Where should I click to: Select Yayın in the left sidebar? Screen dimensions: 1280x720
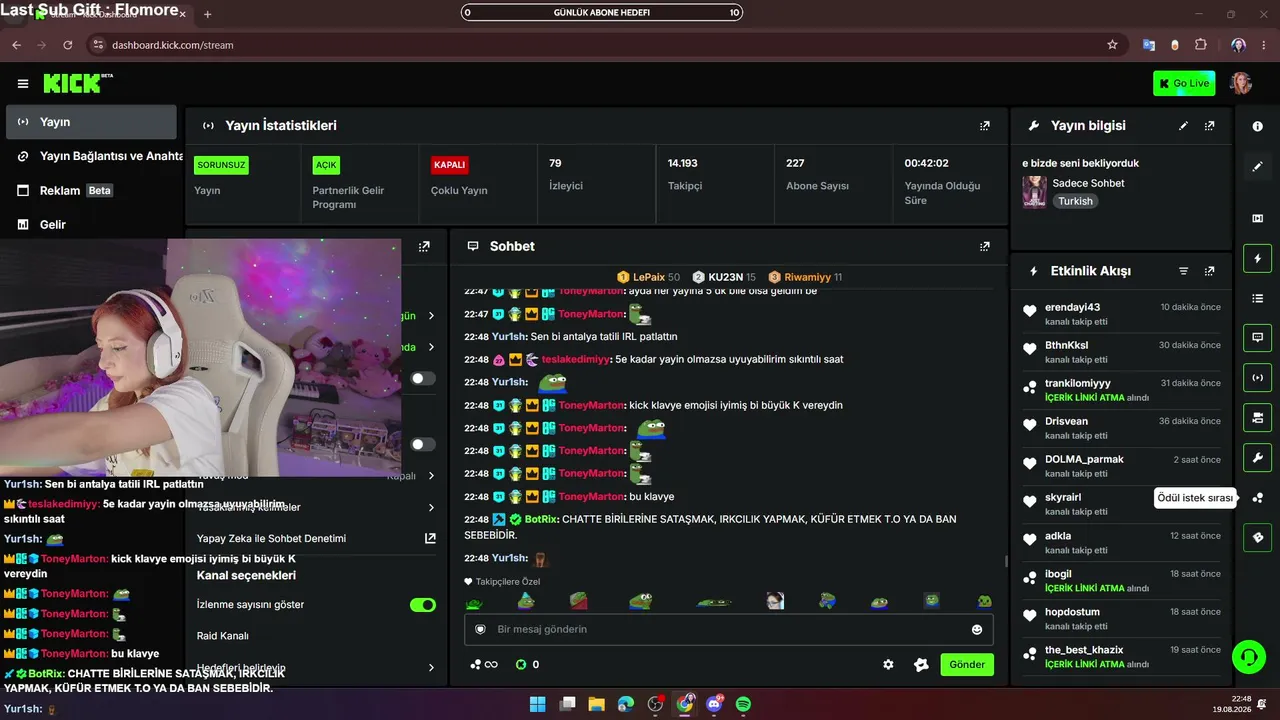tap(91, 122)
